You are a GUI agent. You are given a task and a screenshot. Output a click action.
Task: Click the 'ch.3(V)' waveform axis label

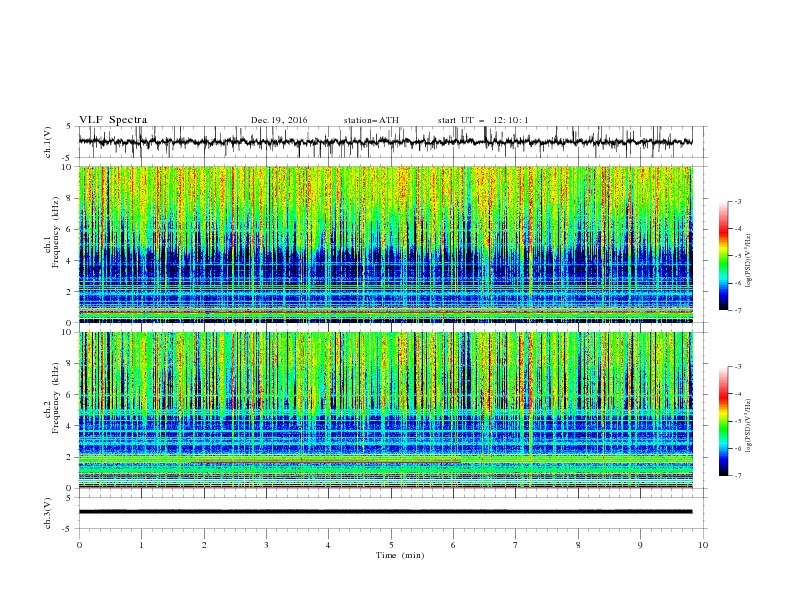(x=48, y=513)
